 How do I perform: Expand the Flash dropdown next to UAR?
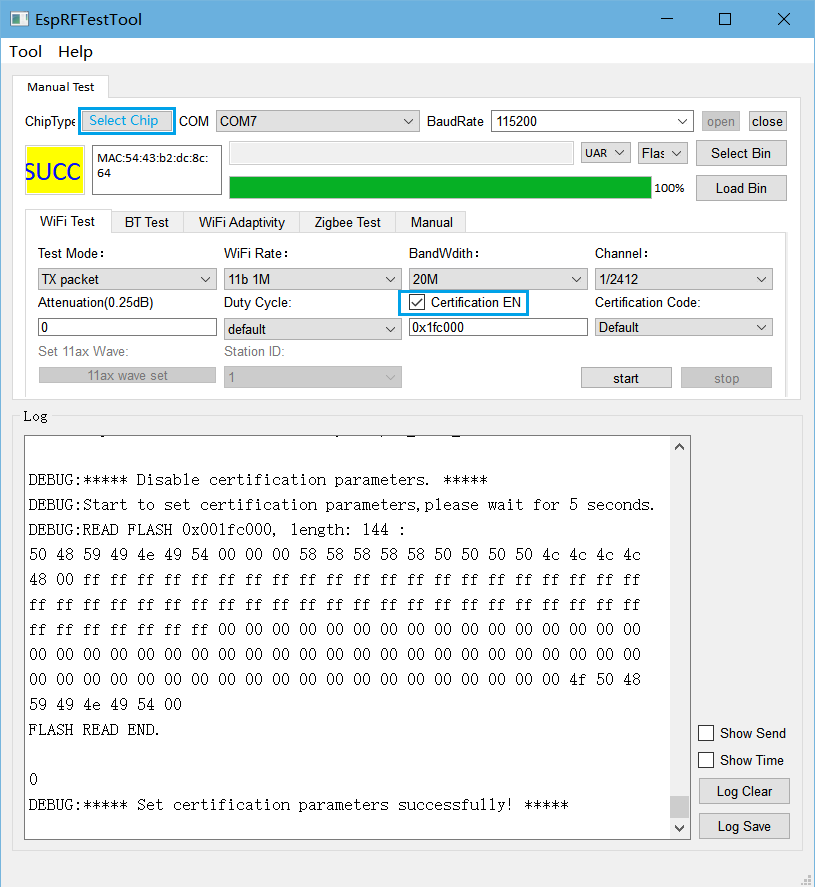[662, 153]
